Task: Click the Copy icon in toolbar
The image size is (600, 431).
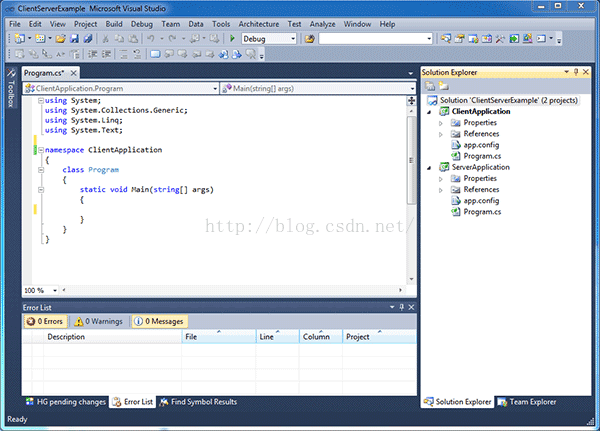Action: [119, 39]
